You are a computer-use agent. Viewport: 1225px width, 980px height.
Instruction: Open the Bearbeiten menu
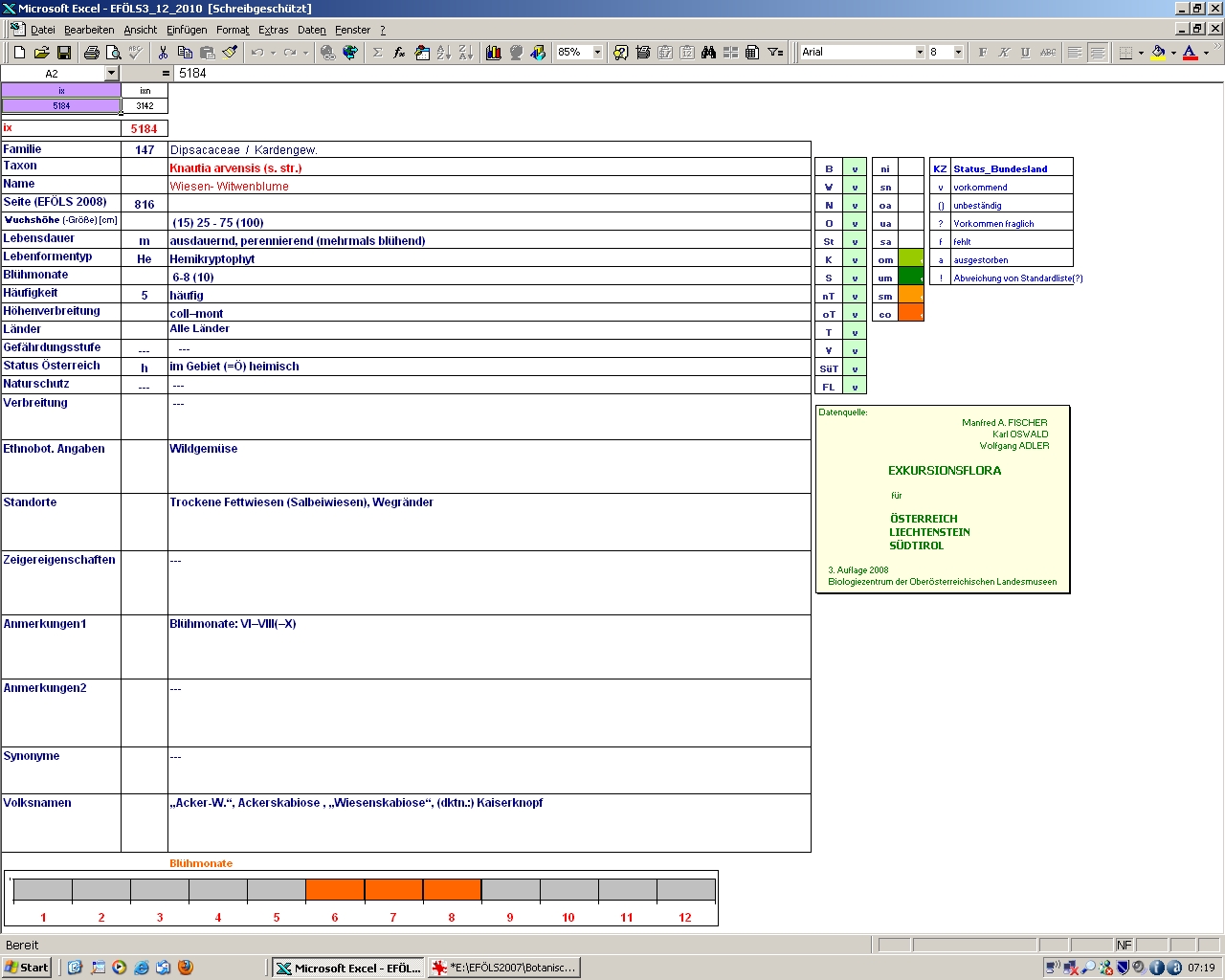pos(89,30)
